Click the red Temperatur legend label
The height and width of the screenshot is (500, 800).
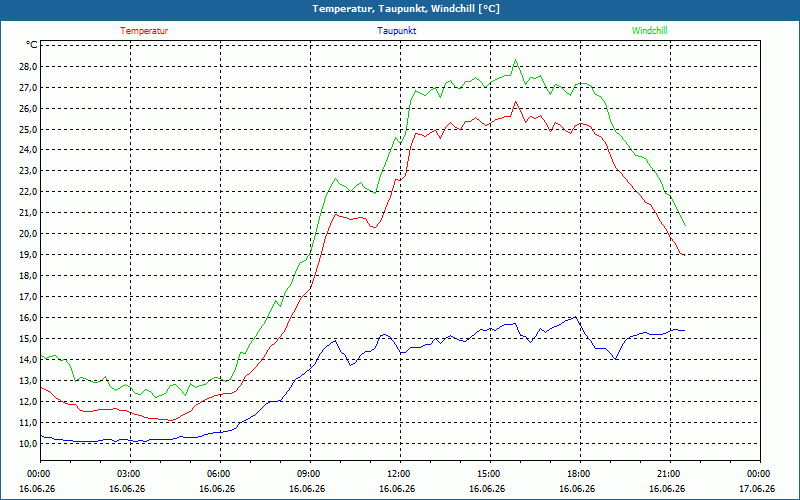[144, 31]
